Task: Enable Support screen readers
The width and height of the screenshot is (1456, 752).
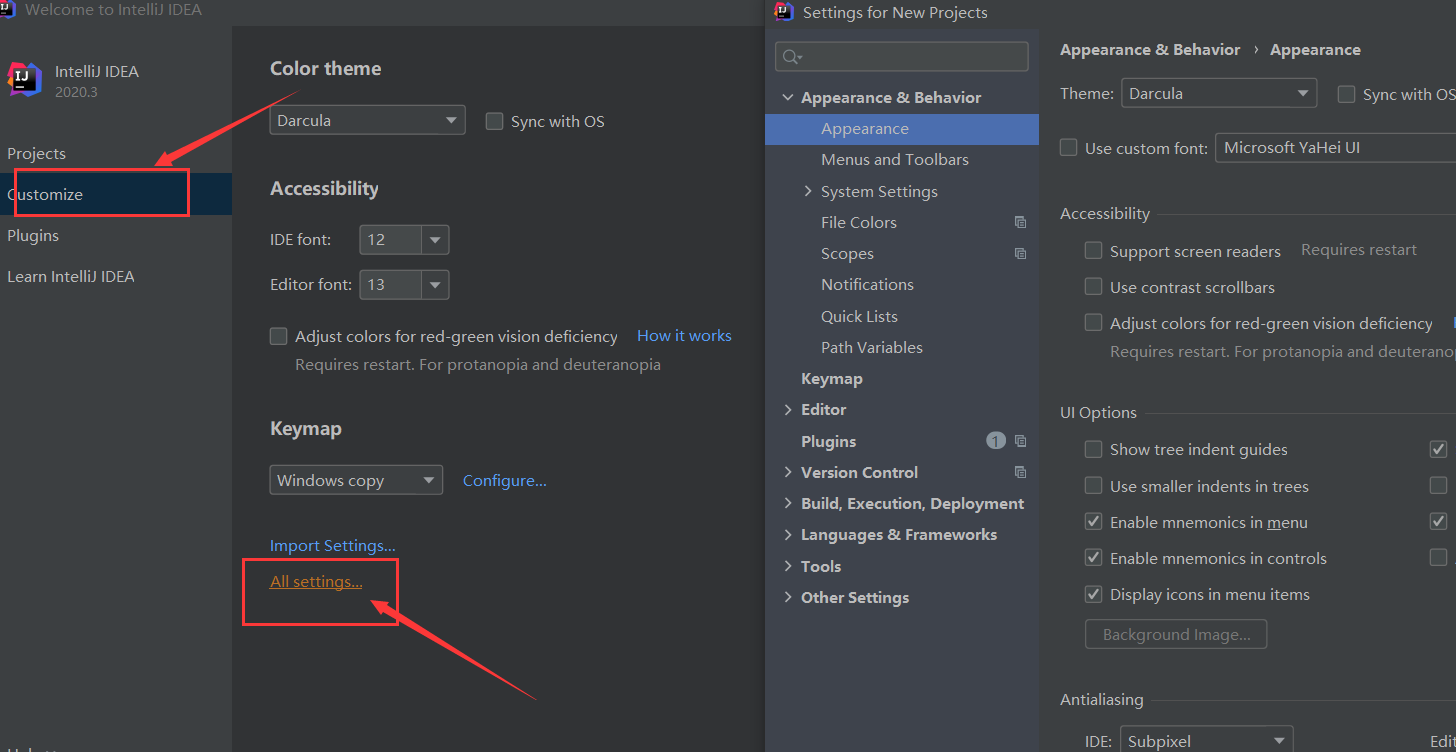Action: tap(1094, 251)
